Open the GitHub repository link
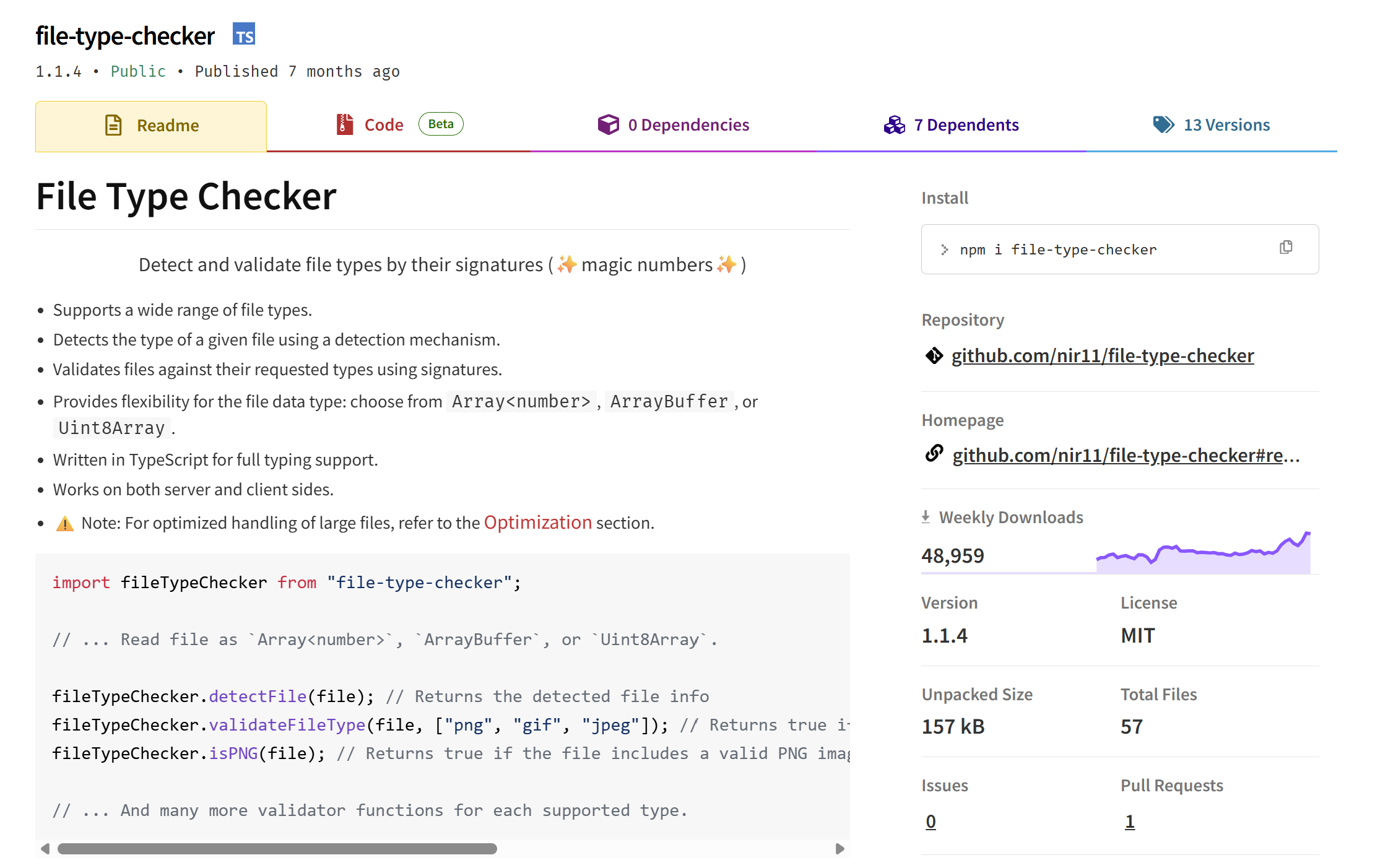This screenshot has height=868, width=1388. point(1103,355)
